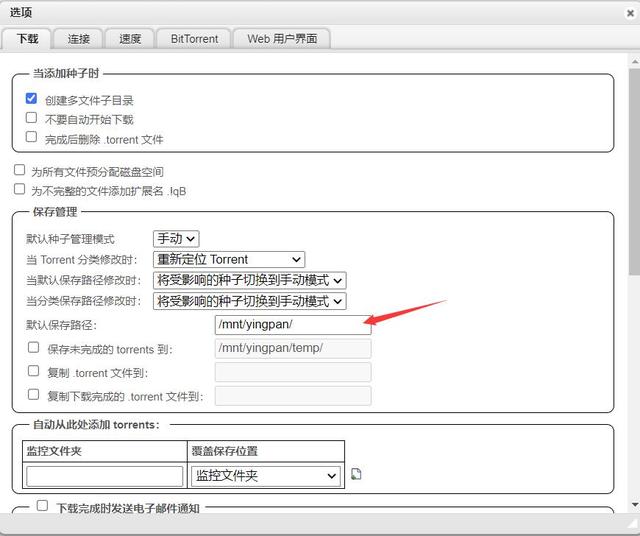This screenshot has height=536, width=640.
Task: Enable 下载完成时发送电子邮件通知 checkbox
Action: (42, 506)
